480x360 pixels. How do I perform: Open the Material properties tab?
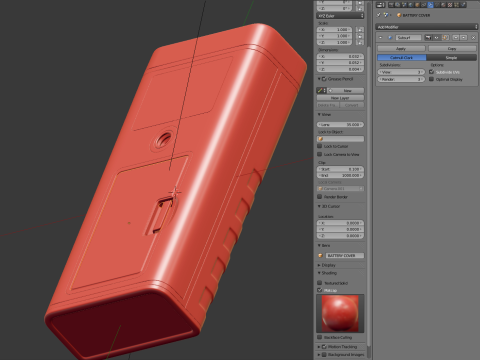coord(443,5)
